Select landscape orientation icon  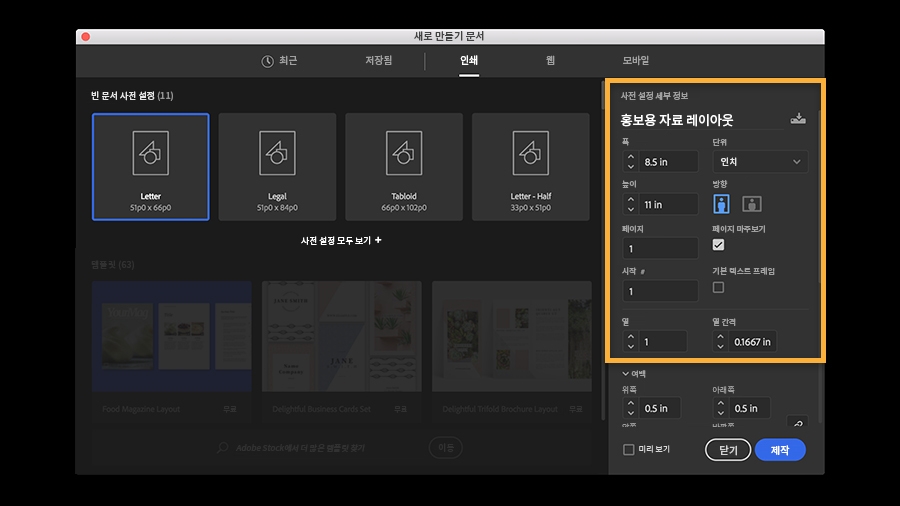coord(751,204)
